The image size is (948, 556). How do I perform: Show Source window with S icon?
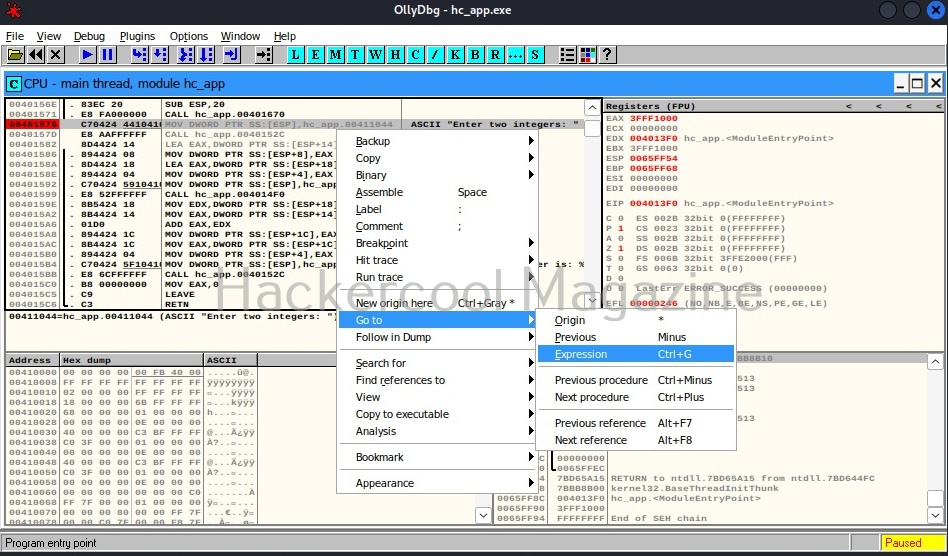pyautogui.click(x=534, y=55)
